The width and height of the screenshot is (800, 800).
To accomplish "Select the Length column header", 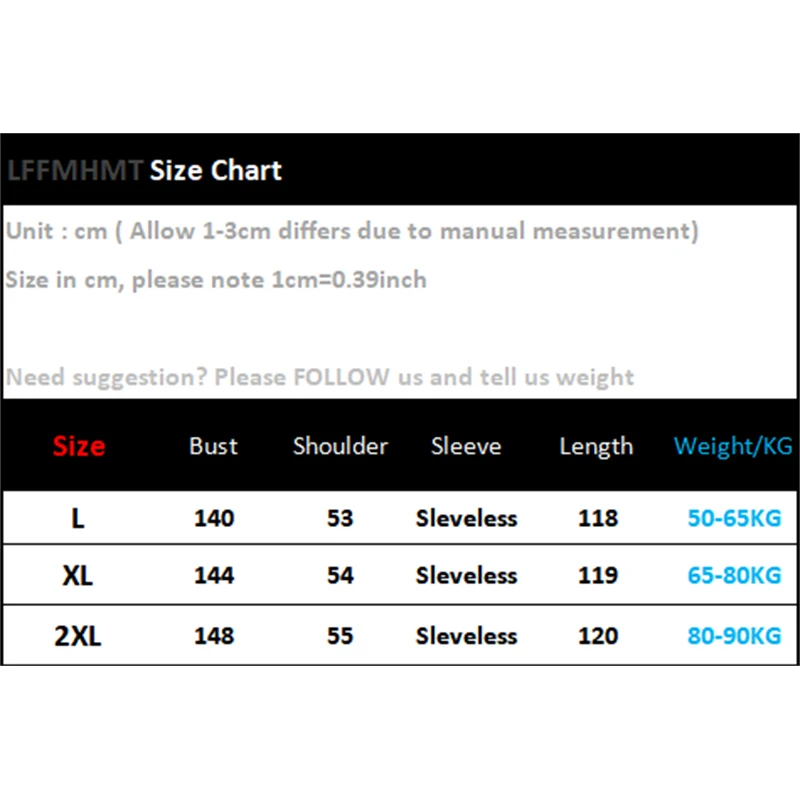I will [x=596, y=446].
